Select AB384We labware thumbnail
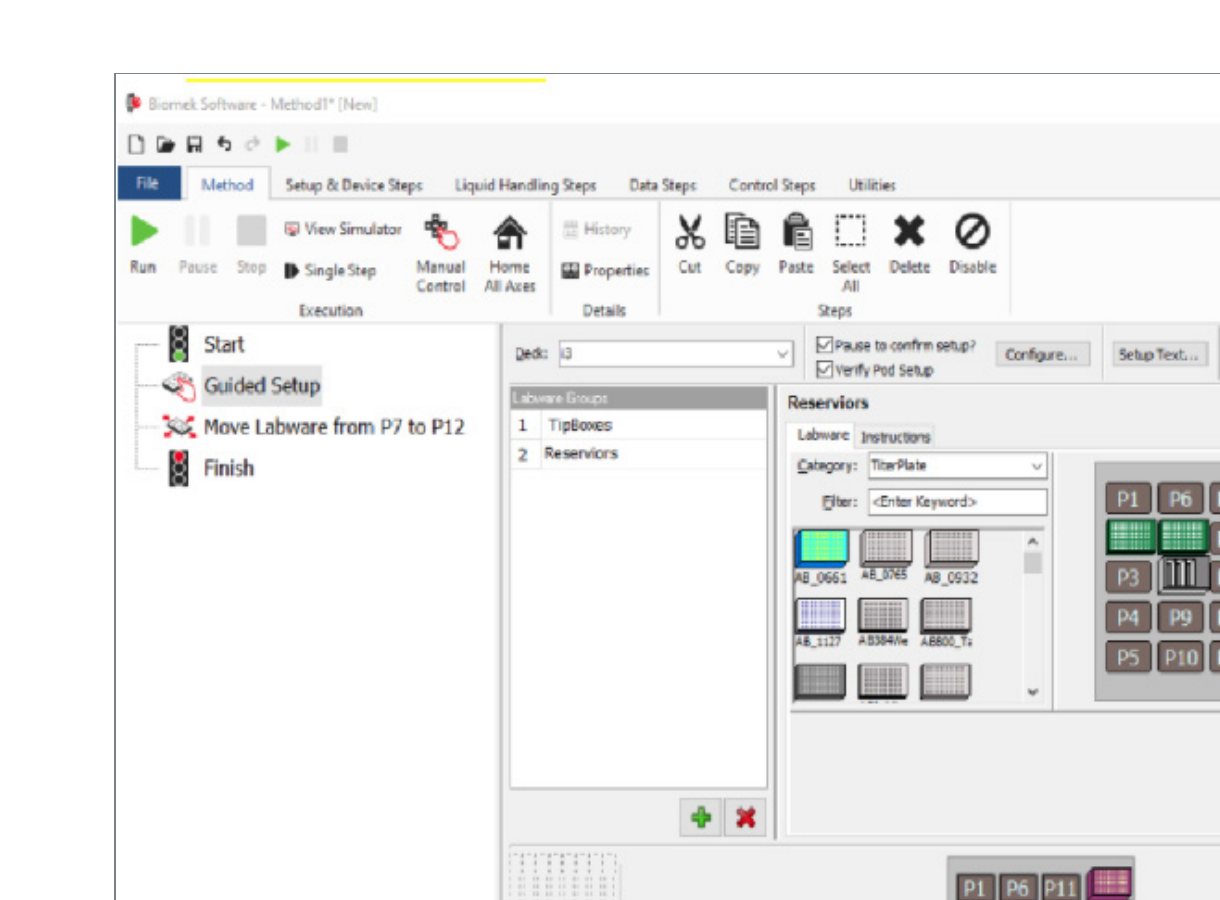Screen dimensions: 1220x900 click(x=883, y=623)
